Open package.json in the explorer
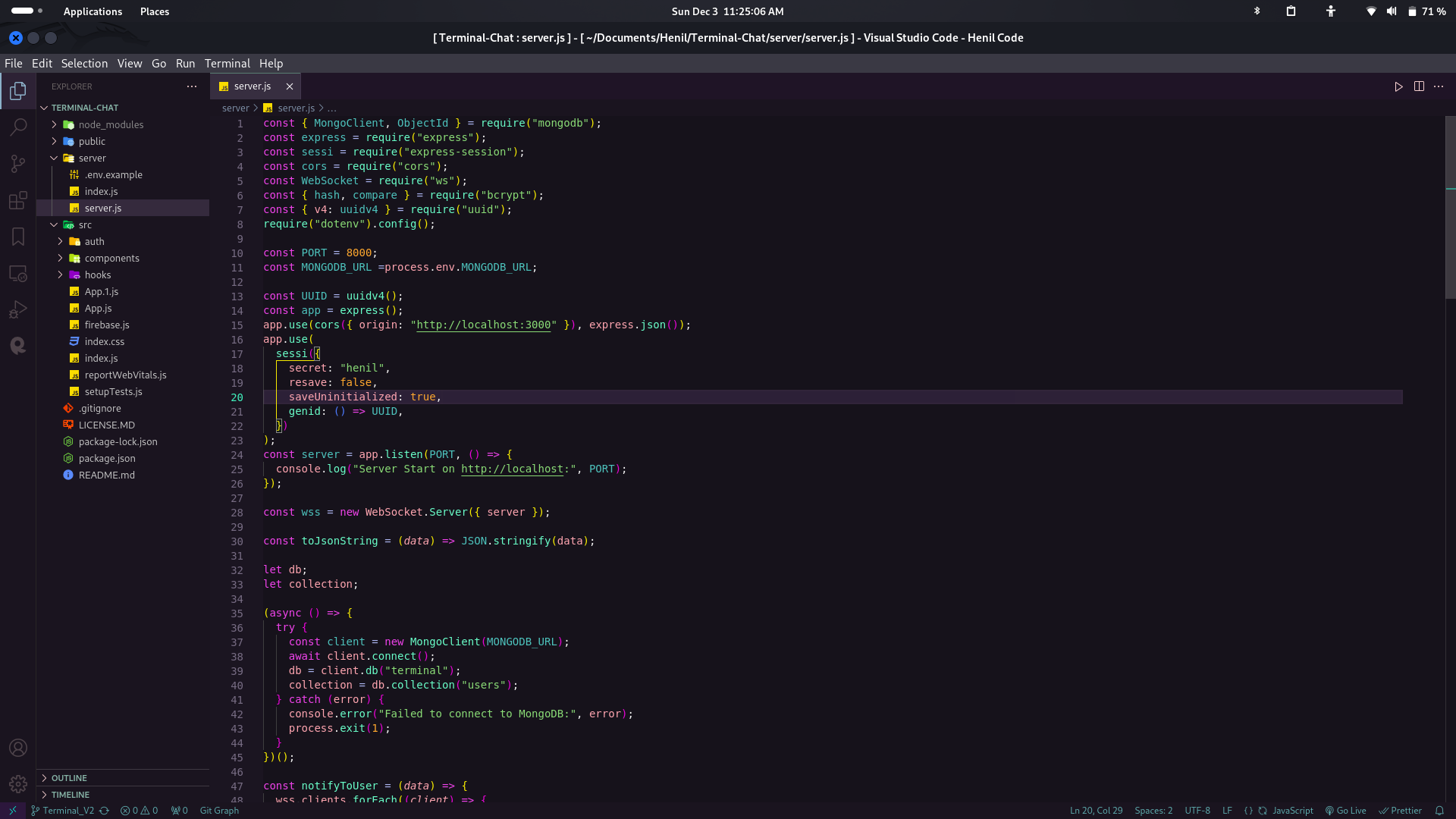Screen dimensions: 1456x819 107,458
